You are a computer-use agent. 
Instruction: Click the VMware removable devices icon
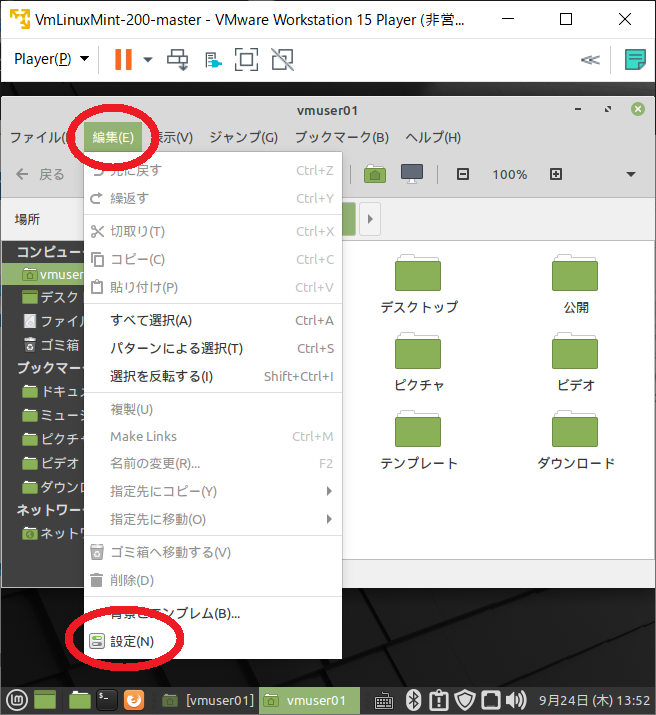click(x=213, y=60)
